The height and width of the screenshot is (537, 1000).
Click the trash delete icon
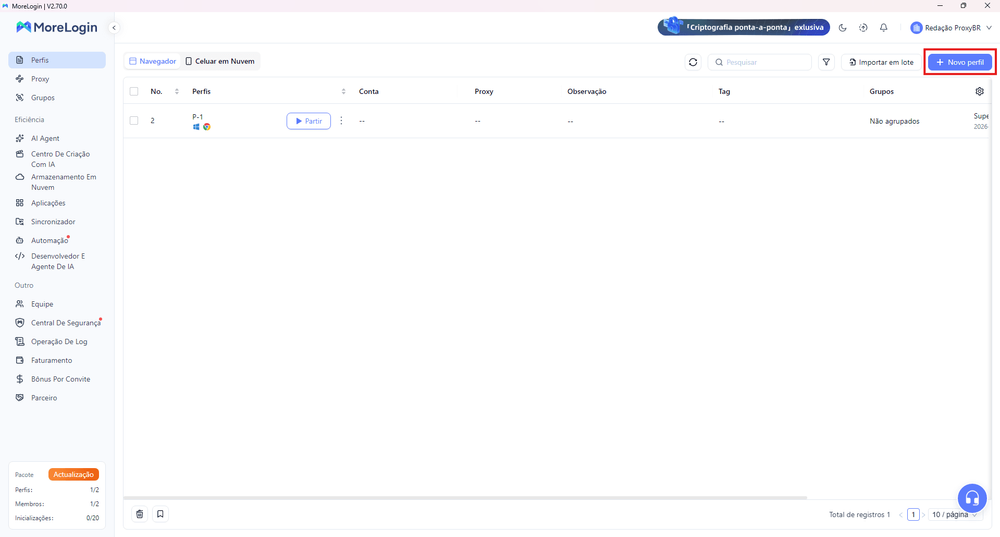(140, 514)
